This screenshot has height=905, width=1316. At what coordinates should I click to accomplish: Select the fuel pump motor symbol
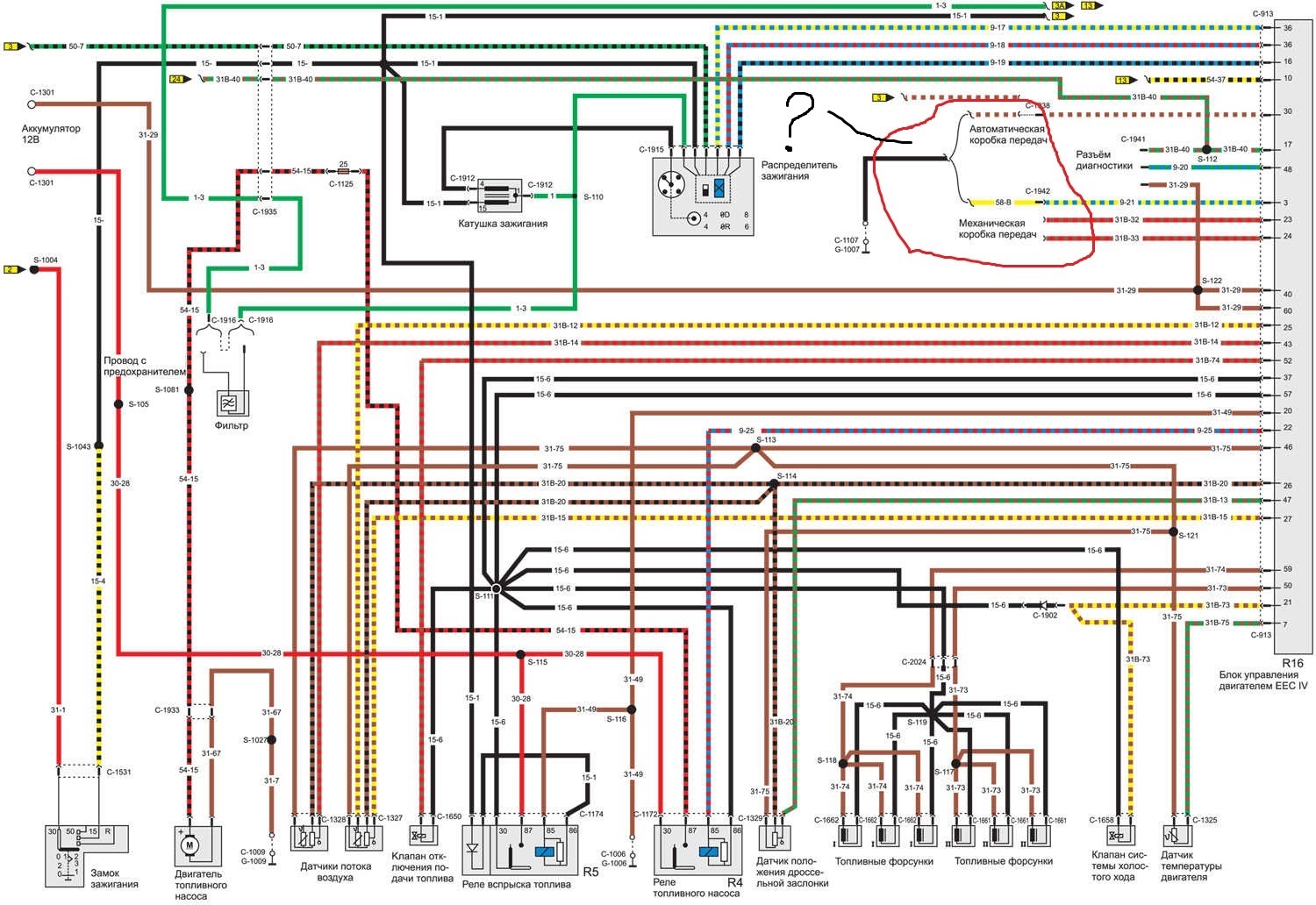190,844
